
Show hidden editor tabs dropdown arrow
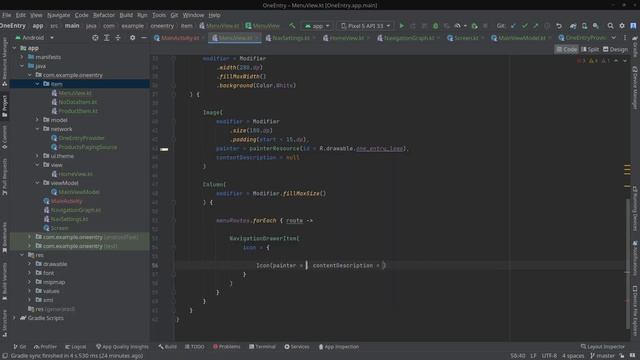(613, 38)
